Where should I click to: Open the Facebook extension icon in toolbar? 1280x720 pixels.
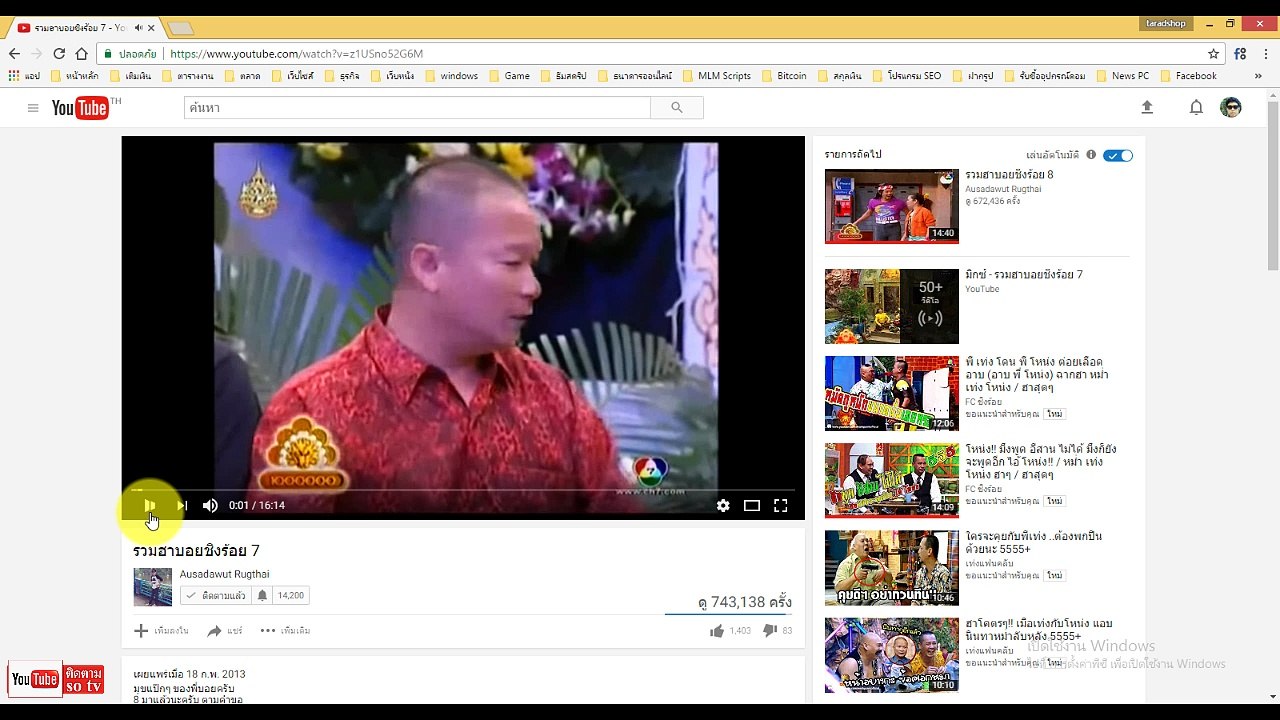point(1240,54)
